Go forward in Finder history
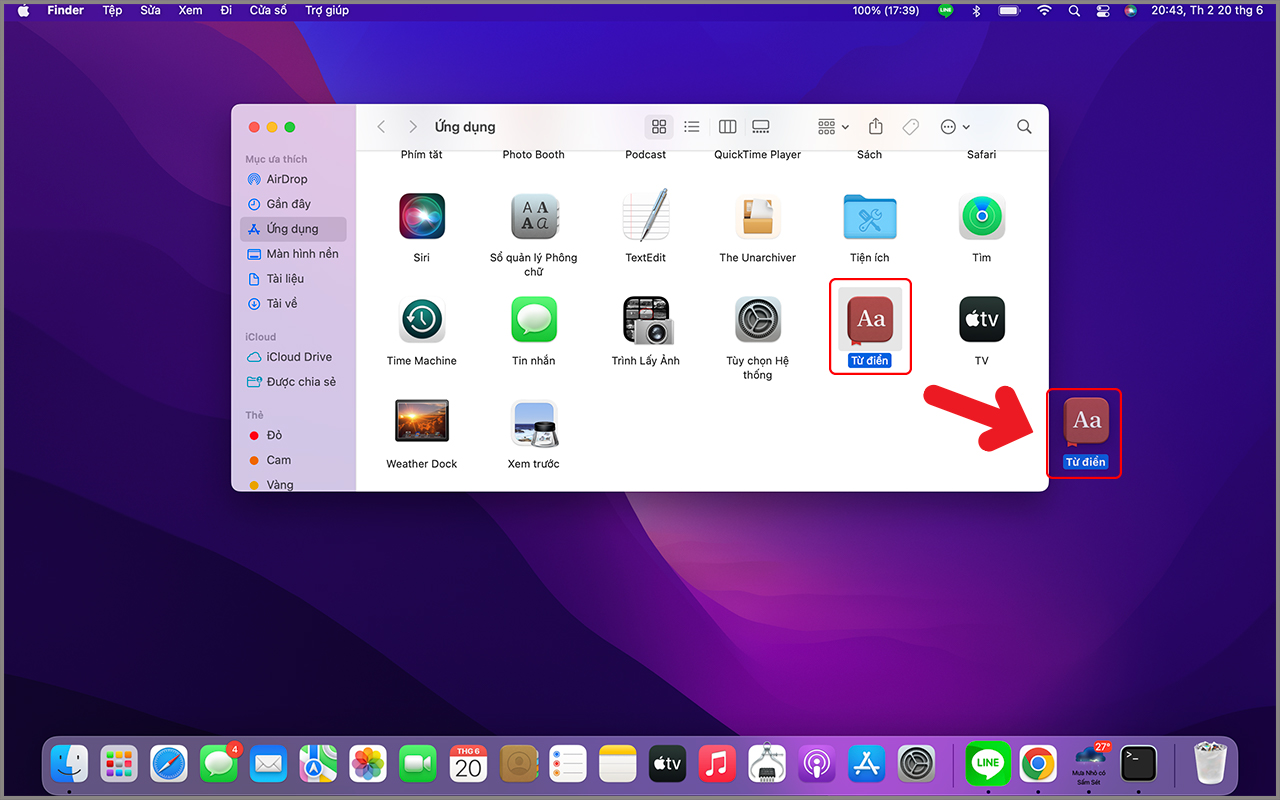This screenshot has width=1280, height=800. tap(412, 127)
